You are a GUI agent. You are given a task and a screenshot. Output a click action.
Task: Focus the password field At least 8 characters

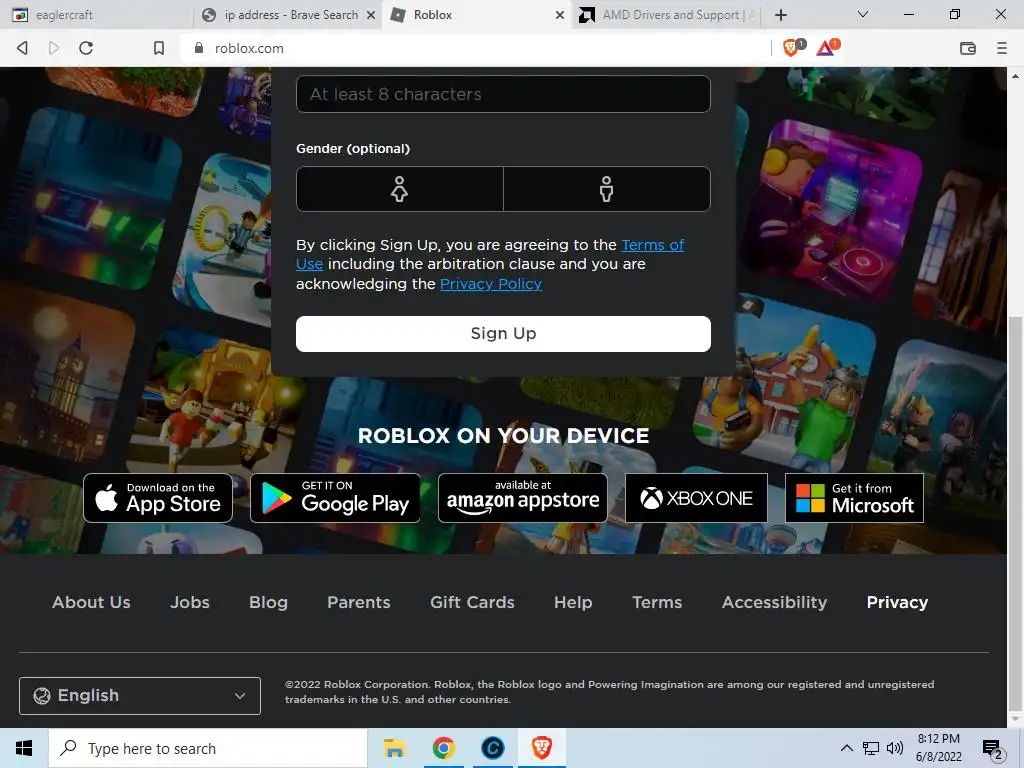(x=504, y=94)
